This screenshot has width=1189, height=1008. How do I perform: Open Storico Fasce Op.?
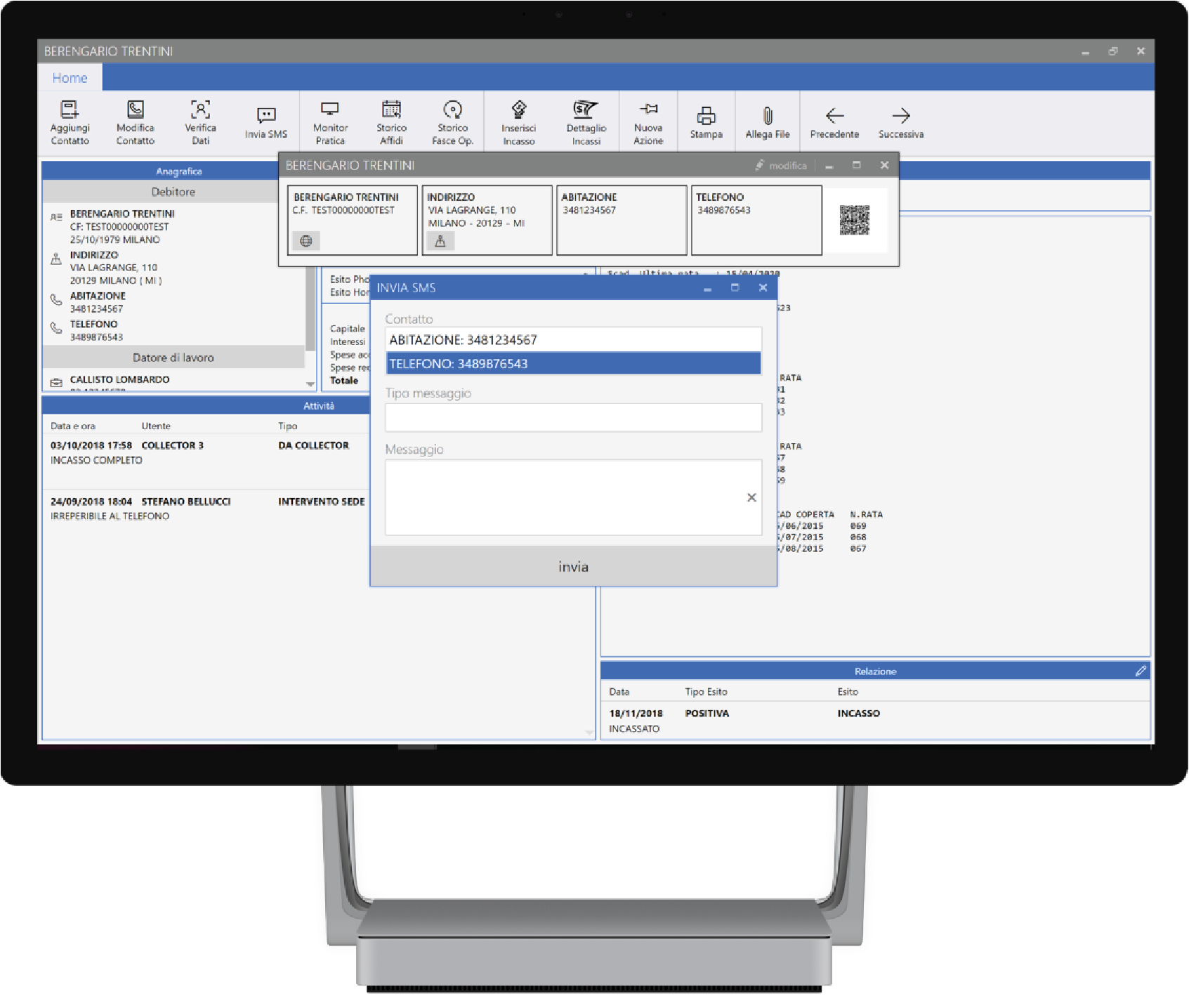click(452, 122)
